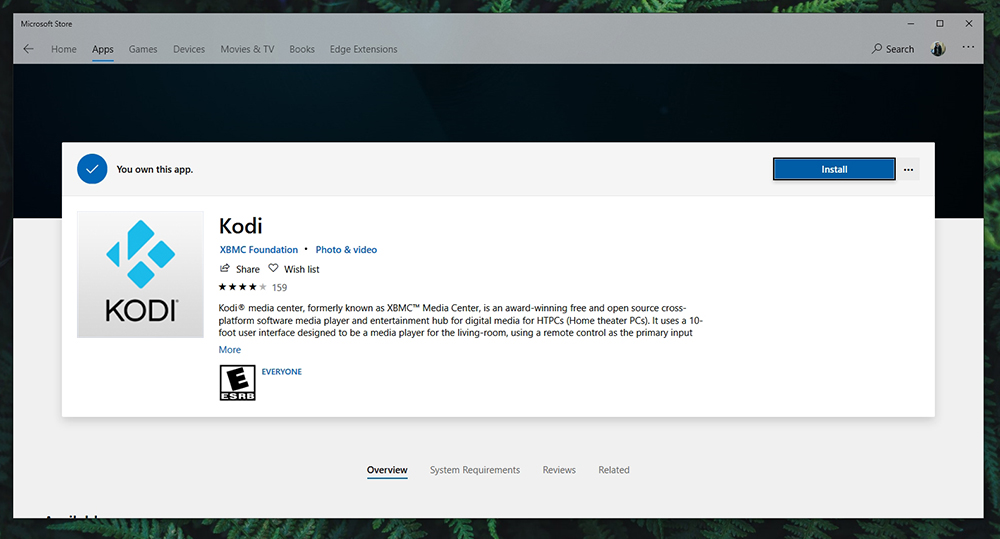Switch to System Requirements tab

coord(475,470)
